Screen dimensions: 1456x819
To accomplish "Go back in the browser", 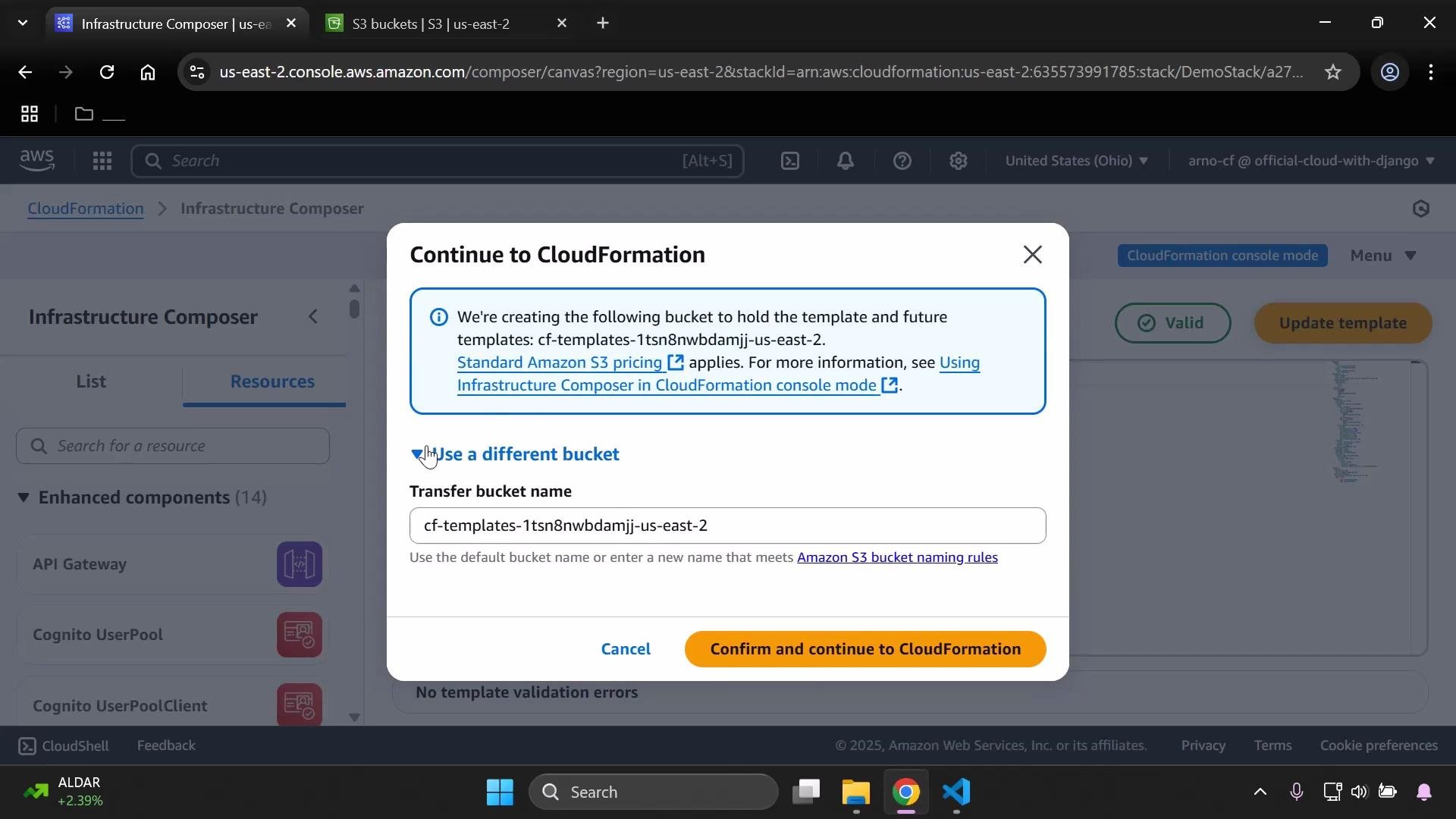I will [x=25, y=72].
